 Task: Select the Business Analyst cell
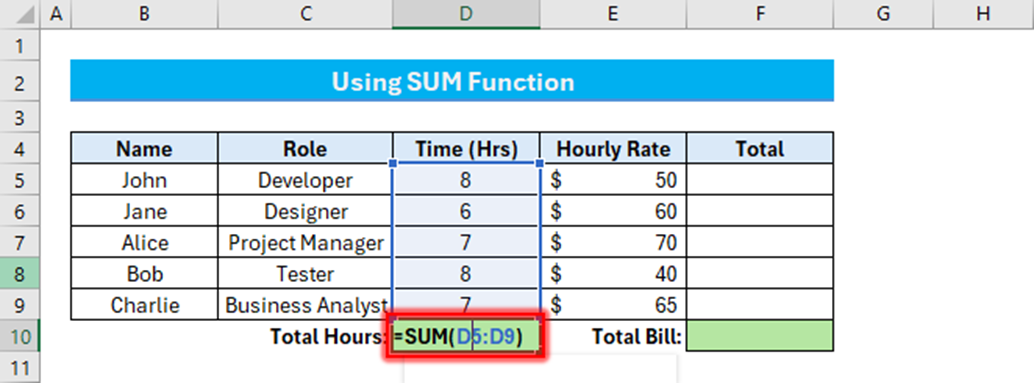(x=305, y=305)
